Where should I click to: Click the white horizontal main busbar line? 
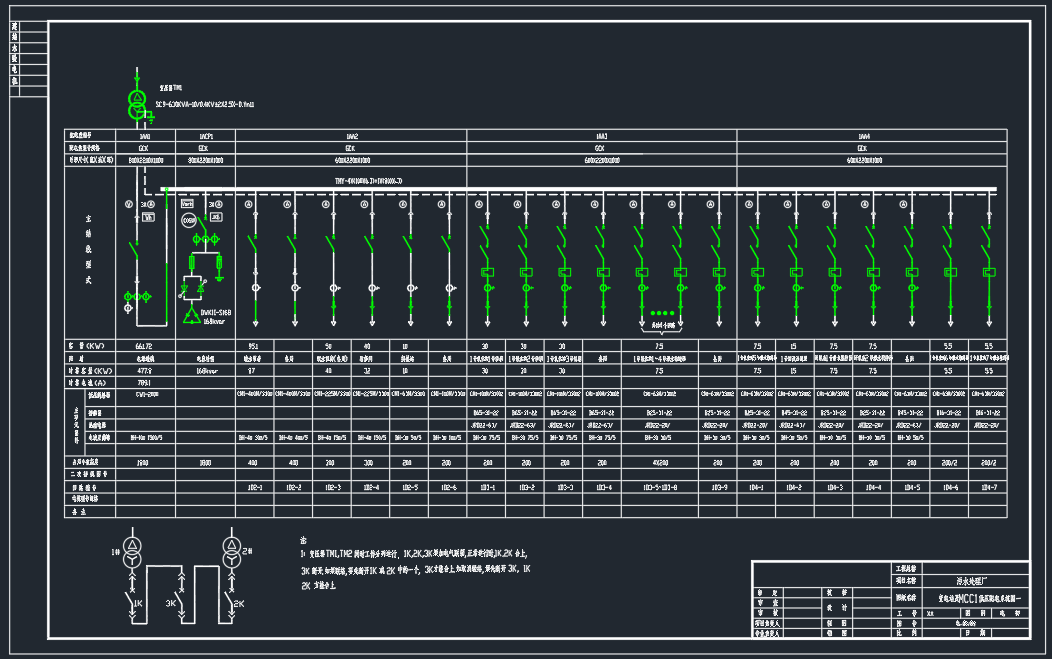[x=580, y=189]
